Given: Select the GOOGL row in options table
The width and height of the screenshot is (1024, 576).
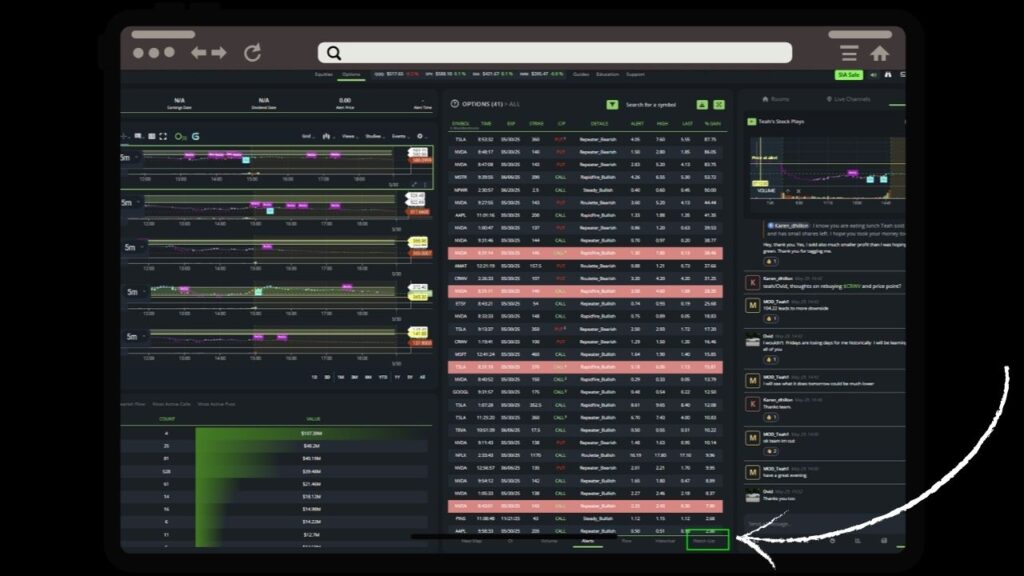Looking at the screenshot, I should (x=586, y=392).
